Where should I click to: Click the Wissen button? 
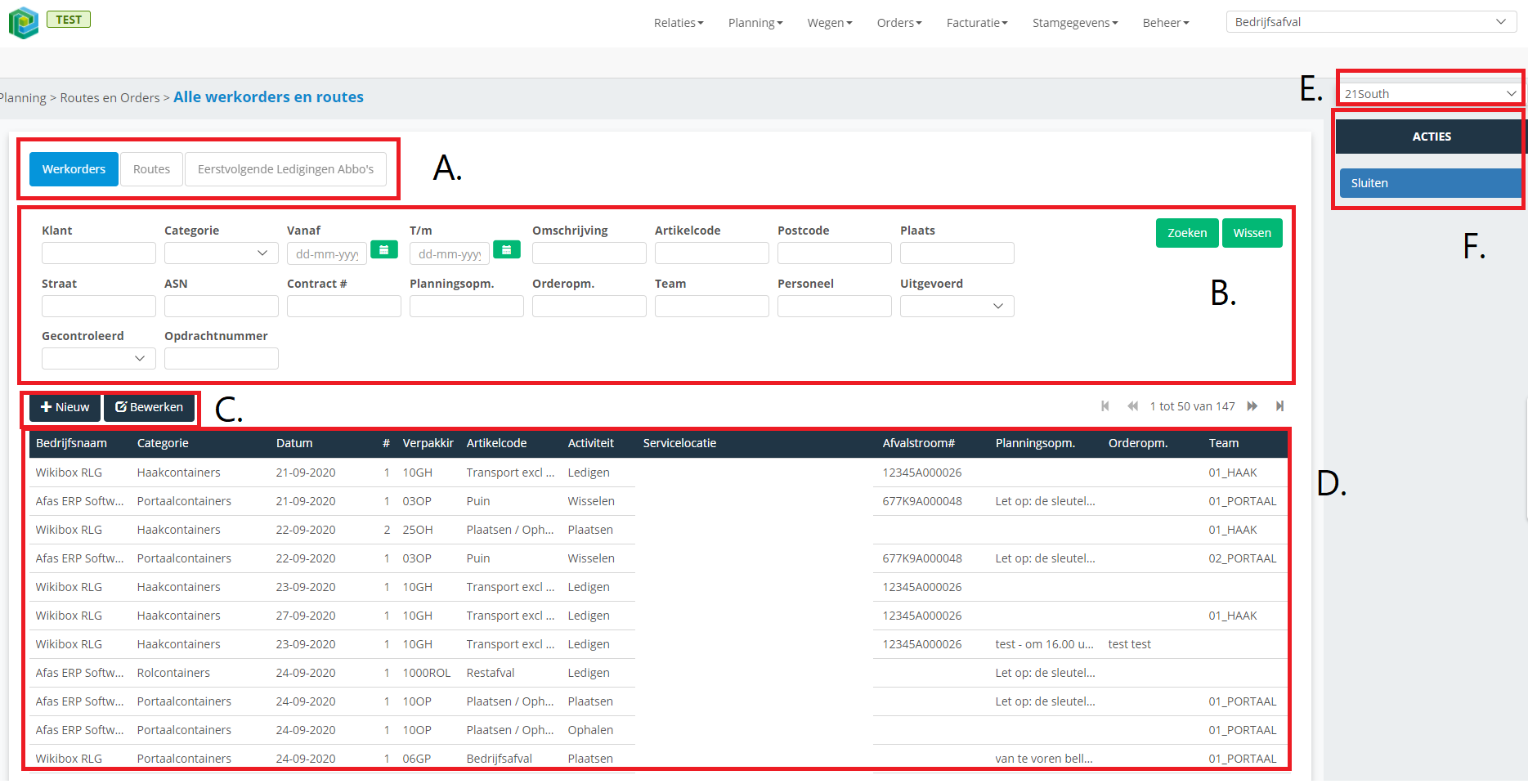pos(1252,233)
